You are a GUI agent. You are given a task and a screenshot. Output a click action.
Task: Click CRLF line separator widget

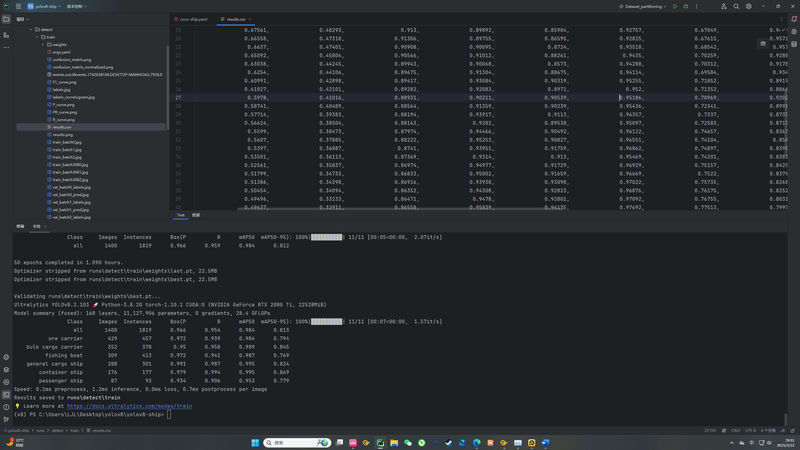click(736, 431)
